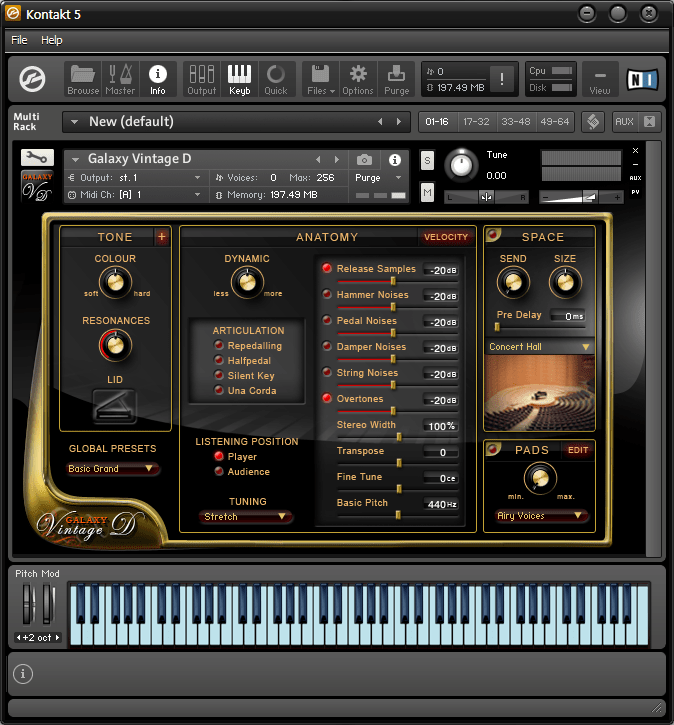Select Audience listening position

(x=219, y=471)
